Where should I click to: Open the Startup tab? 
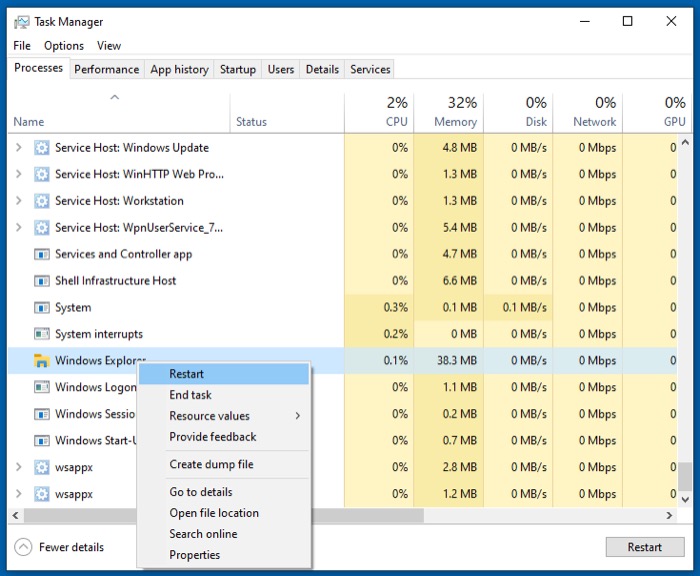[x=238, y=69]
